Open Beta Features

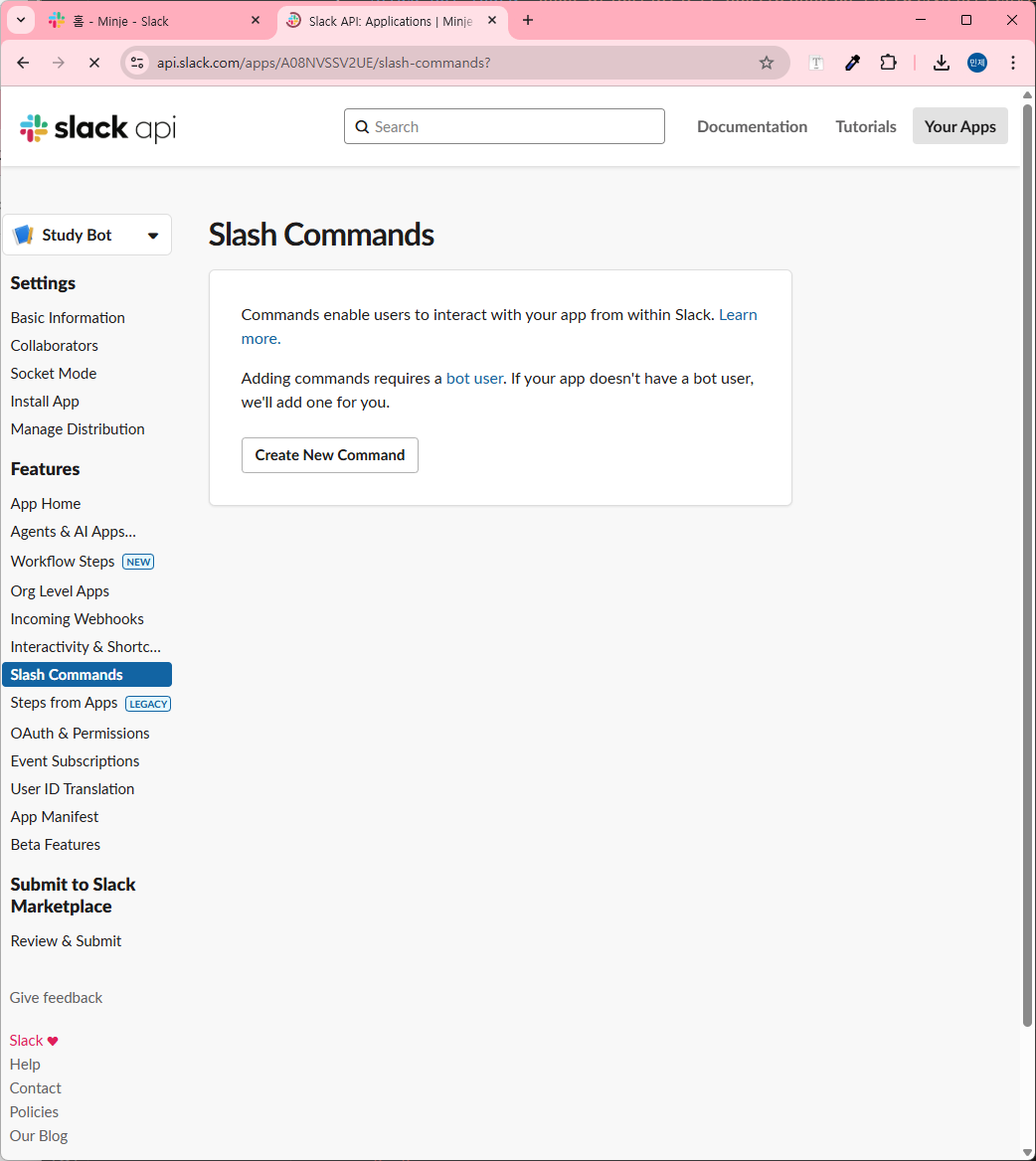pos(55,845)
